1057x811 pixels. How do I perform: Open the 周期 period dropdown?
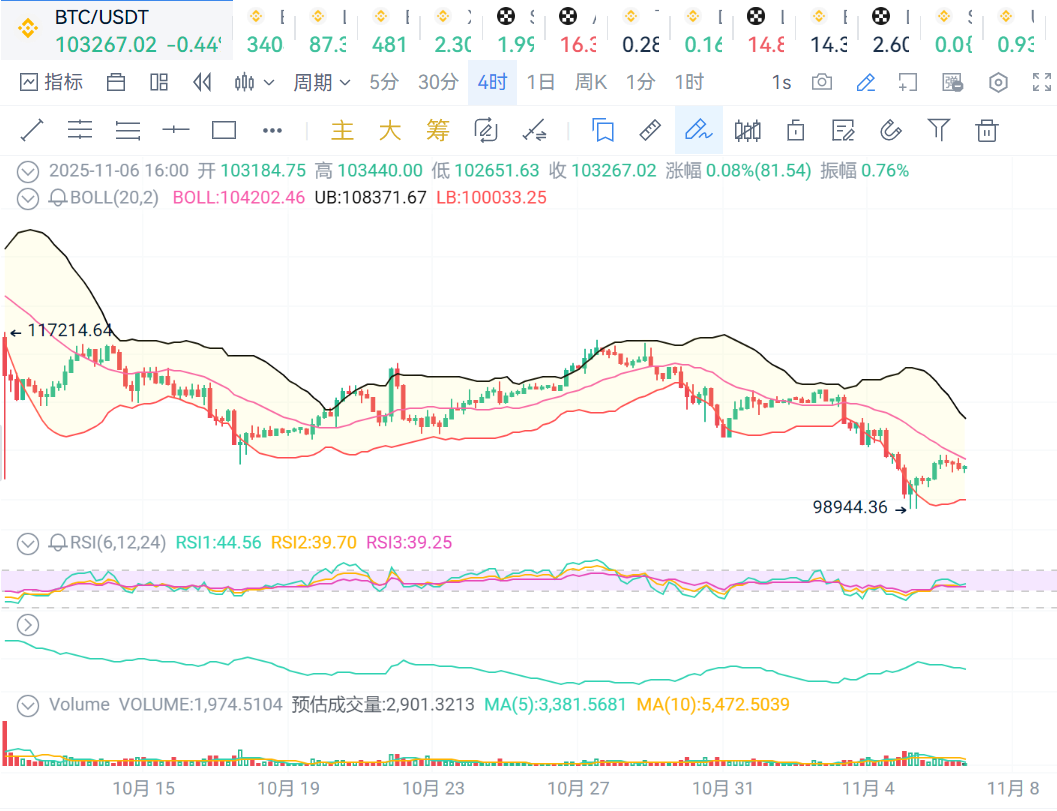click(x=321, y=82)
